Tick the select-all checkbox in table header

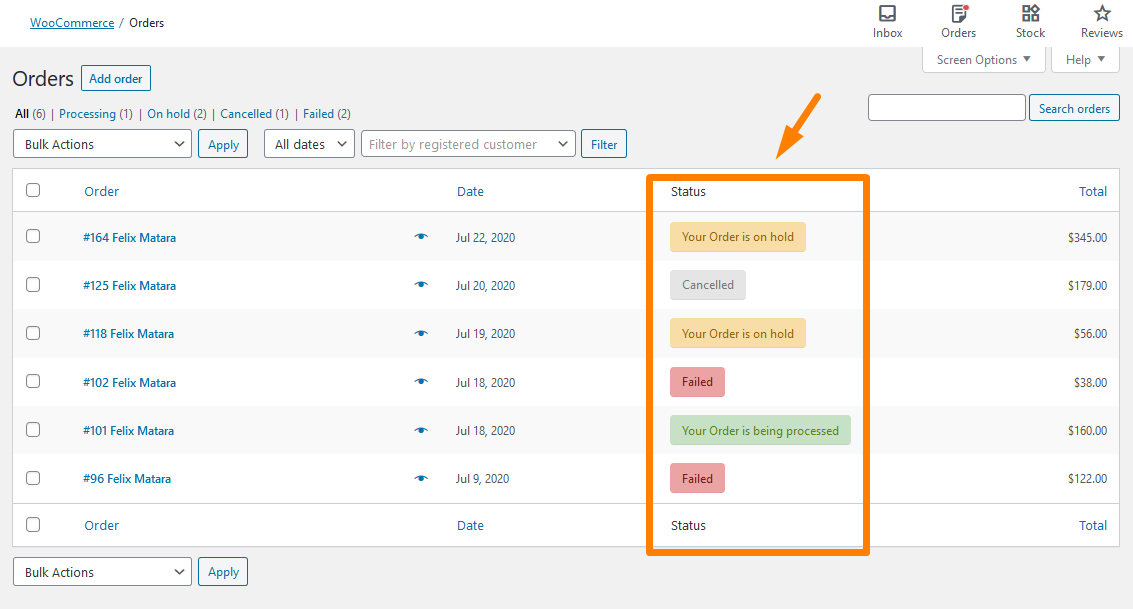[33, 190]
